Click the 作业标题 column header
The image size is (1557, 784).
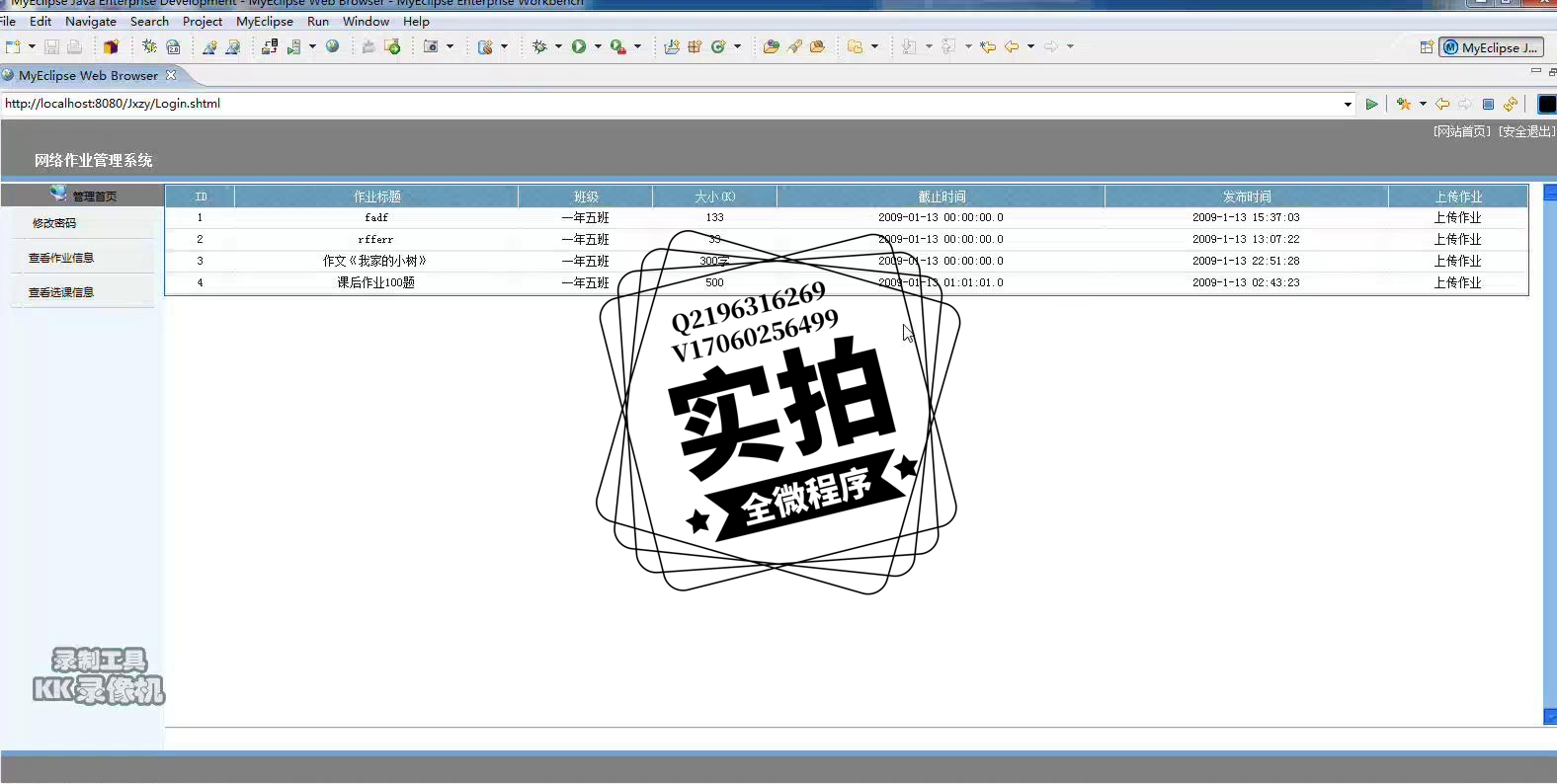pos(376,196)
